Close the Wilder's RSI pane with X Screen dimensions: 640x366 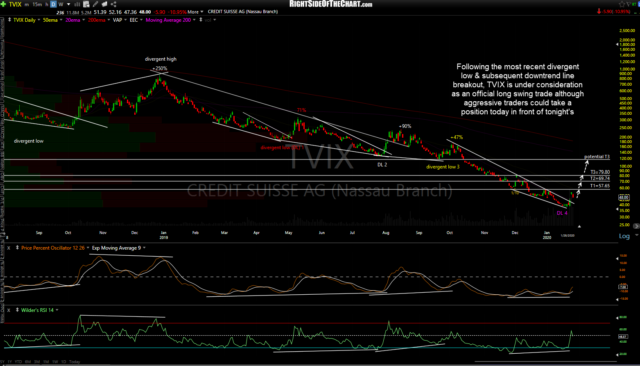(x=9, y=310)
